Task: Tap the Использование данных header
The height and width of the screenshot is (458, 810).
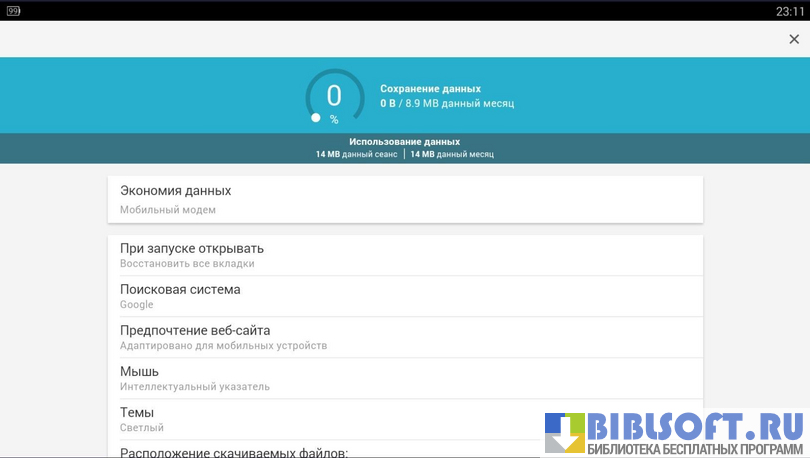Action: click(x=404, y=142)
